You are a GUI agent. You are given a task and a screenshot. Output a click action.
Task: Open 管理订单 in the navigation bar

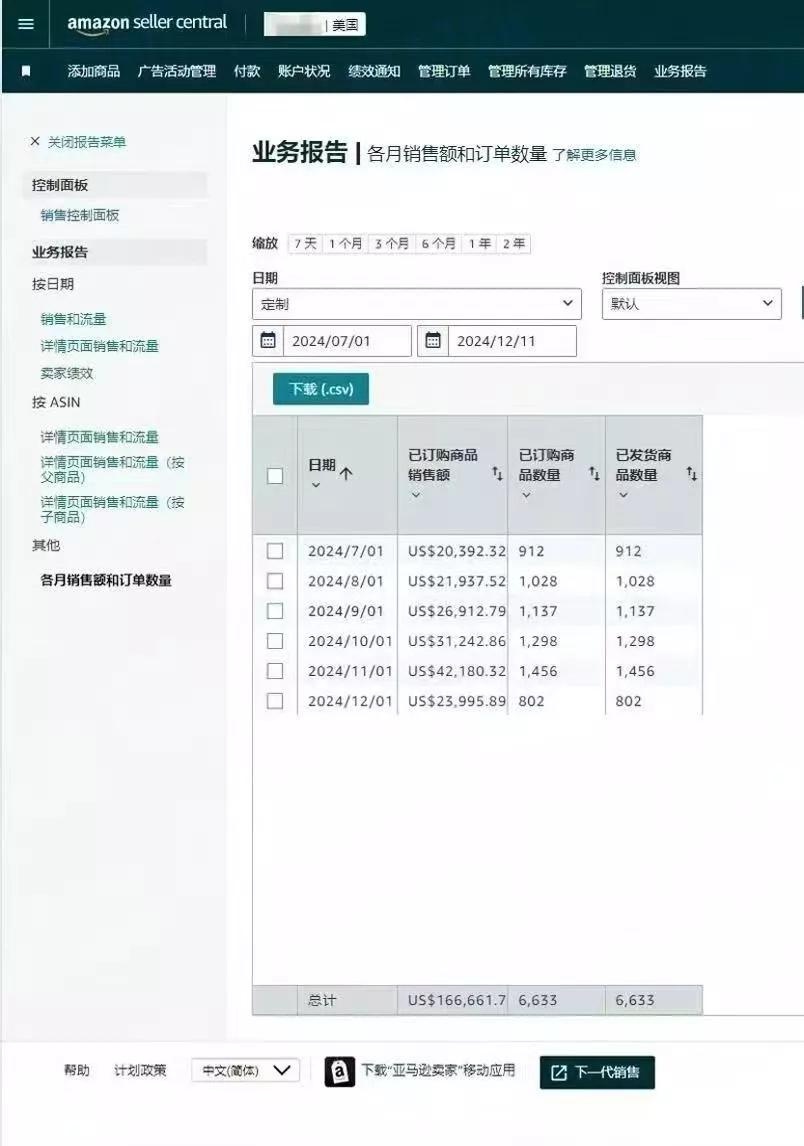tap(444, 71)
